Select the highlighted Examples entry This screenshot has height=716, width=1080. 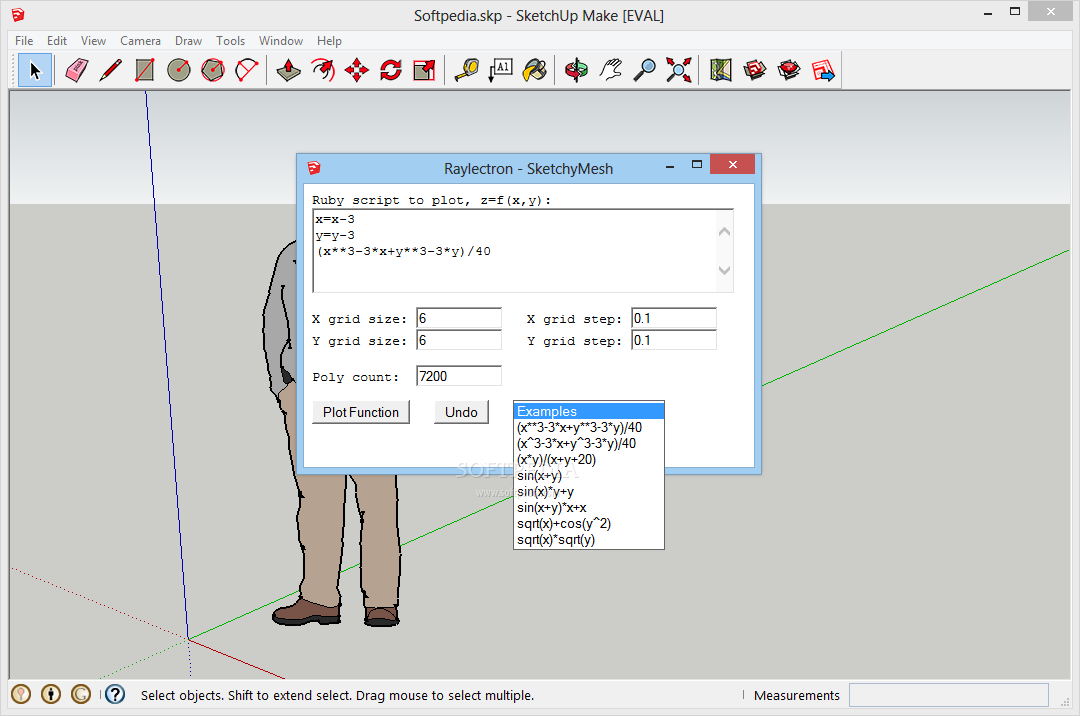coord(589,411)
